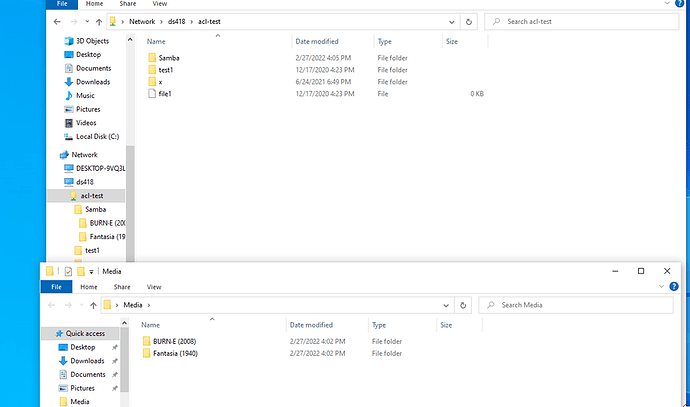The image size is (690, 407).
Task: Open View tab in Media window
Action: click(x=154, y=287)
